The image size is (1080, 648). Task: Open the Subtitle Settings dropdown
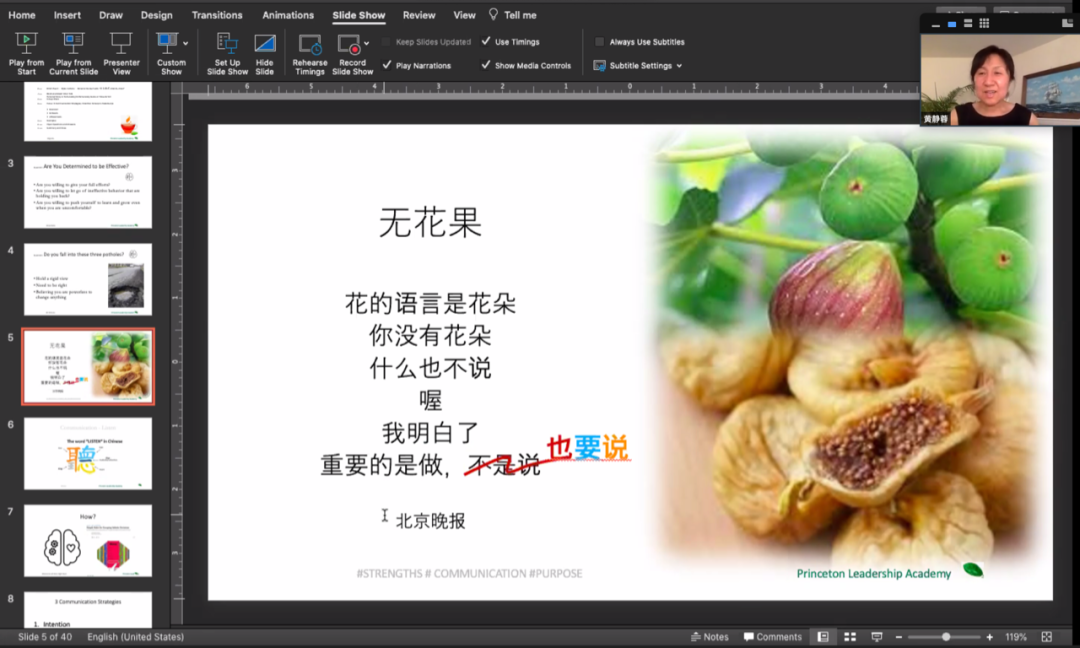(x=638, y=65)
